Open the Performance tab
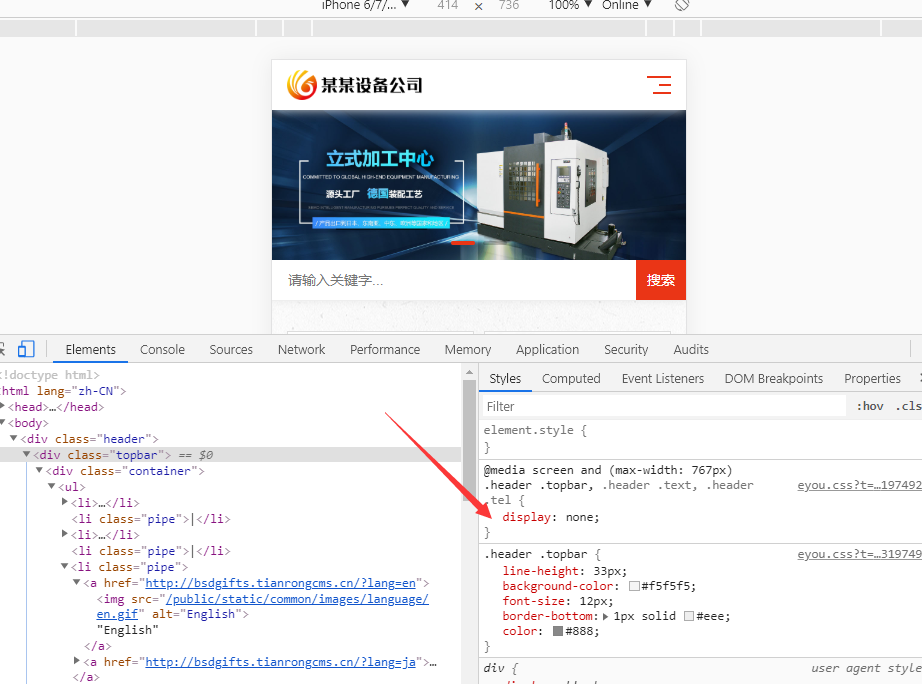 (x=385, y=349)
